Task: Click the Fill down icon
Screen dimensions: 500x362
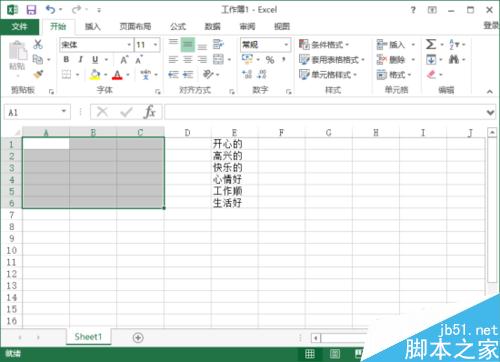Action: click(x=431, y=60)
